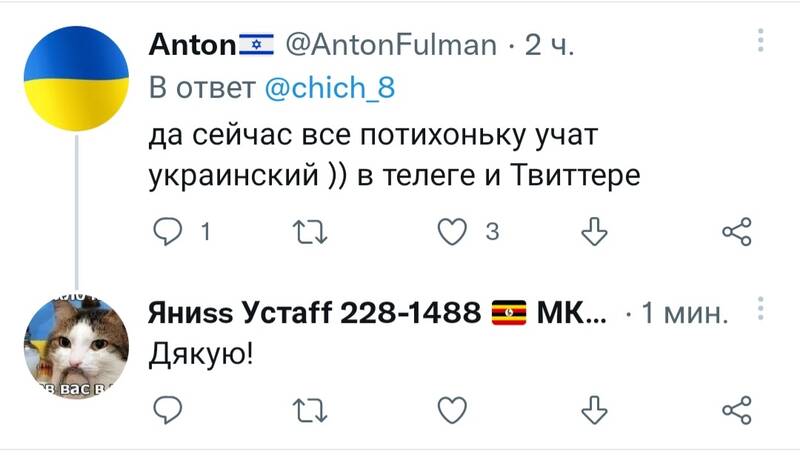800x457 pixels.
Task: Like Anton's tweet with the heart icon
Action: coord(452,232)
